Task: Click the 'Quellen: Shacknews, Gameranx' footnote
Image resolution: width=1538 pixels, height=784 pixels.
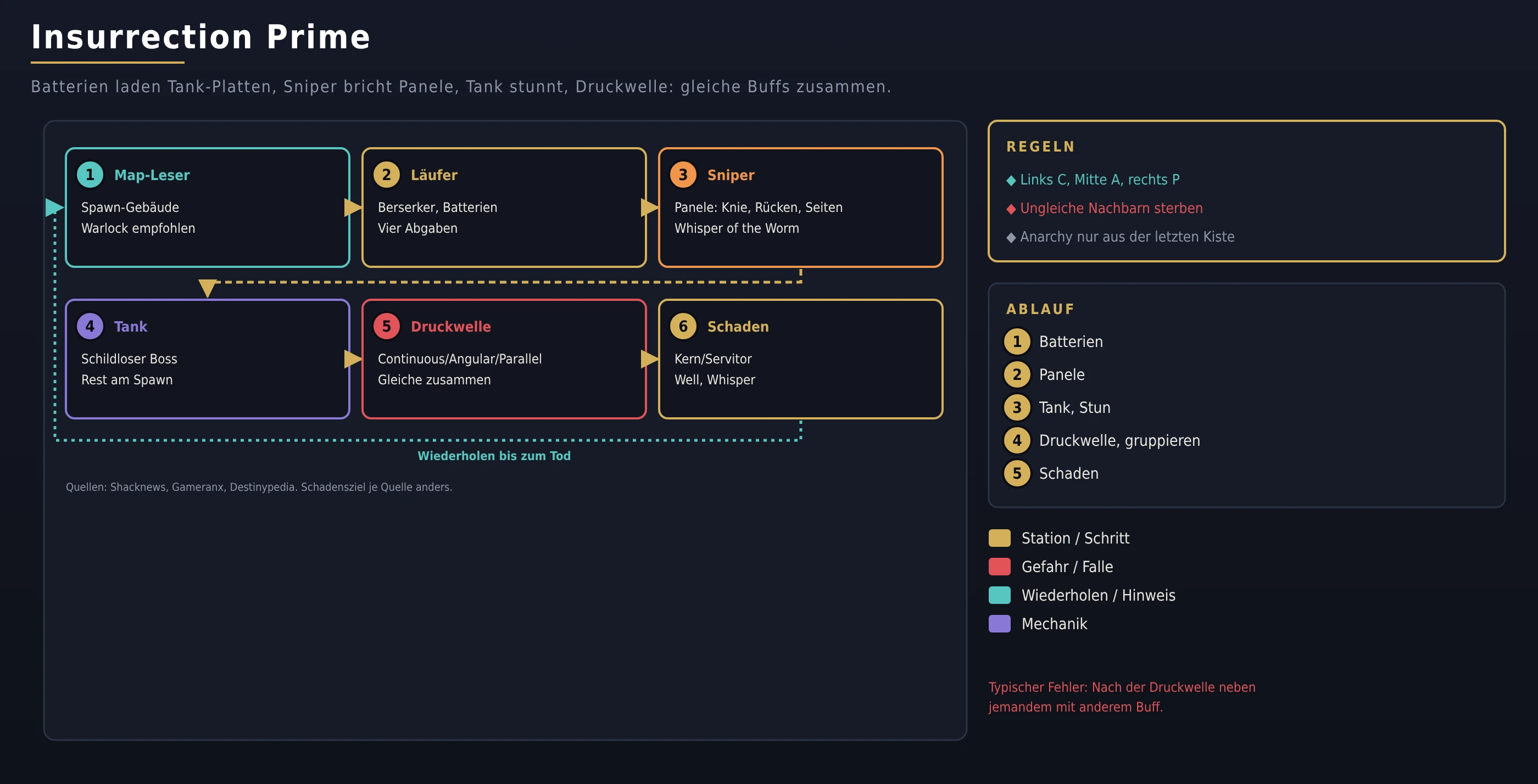Action: tap(259, 487)
